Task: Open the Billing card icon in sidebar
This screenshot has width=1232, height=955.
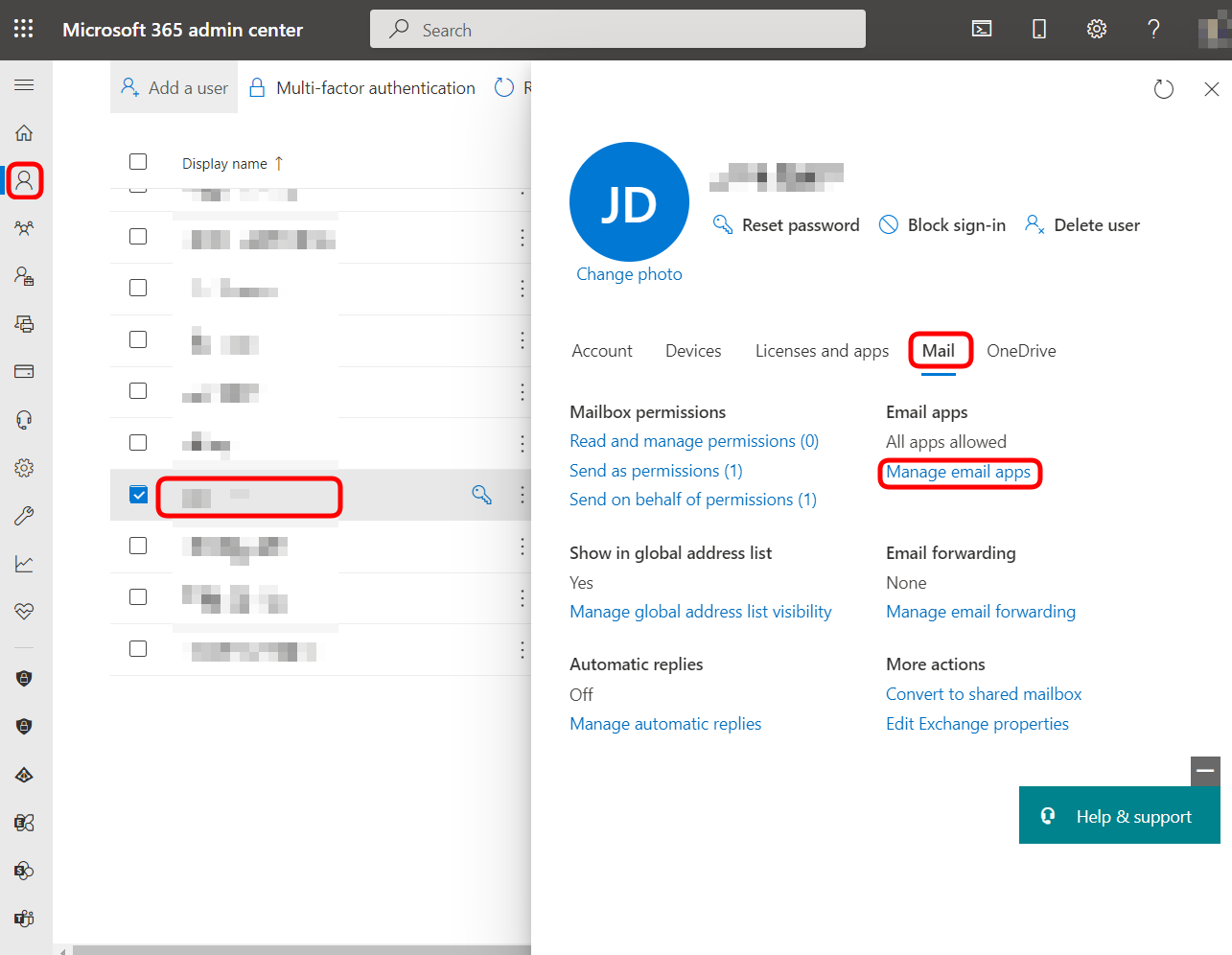Action: tap(24, 371)
